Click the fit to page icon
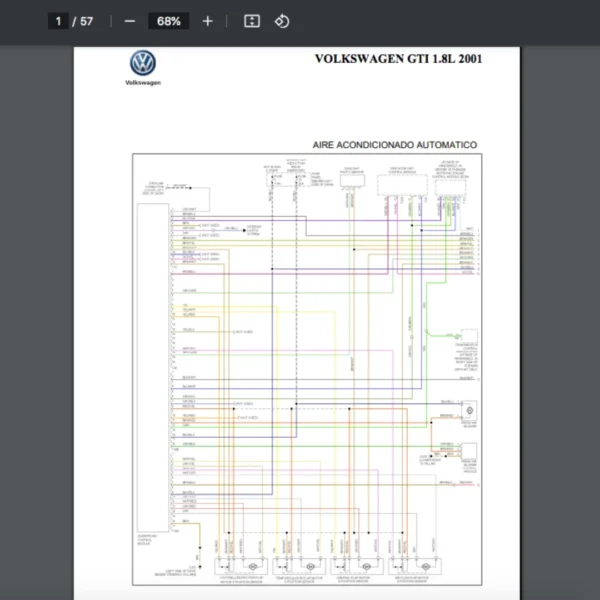Image resolution: width=600 pixels, height=600 pixels. coord(252,21)
